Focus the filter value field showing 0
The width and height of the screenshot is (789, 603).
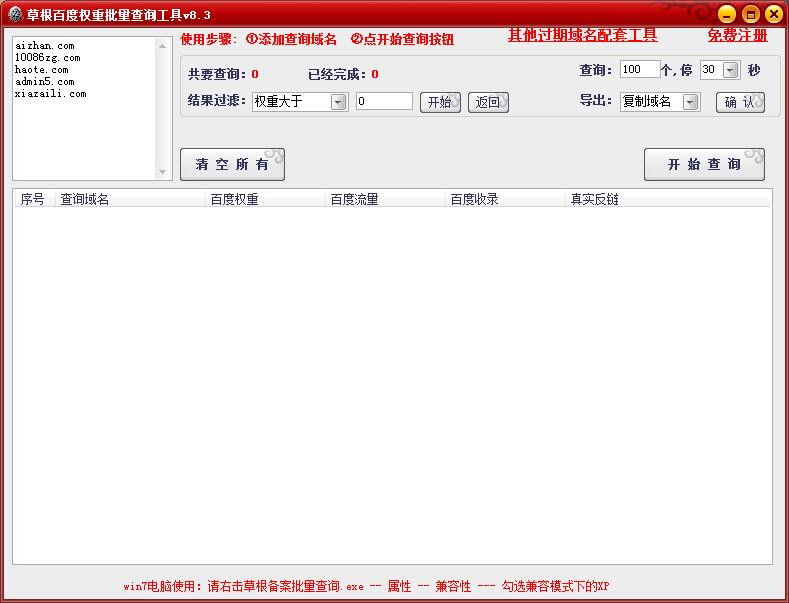tap(383, 102)
